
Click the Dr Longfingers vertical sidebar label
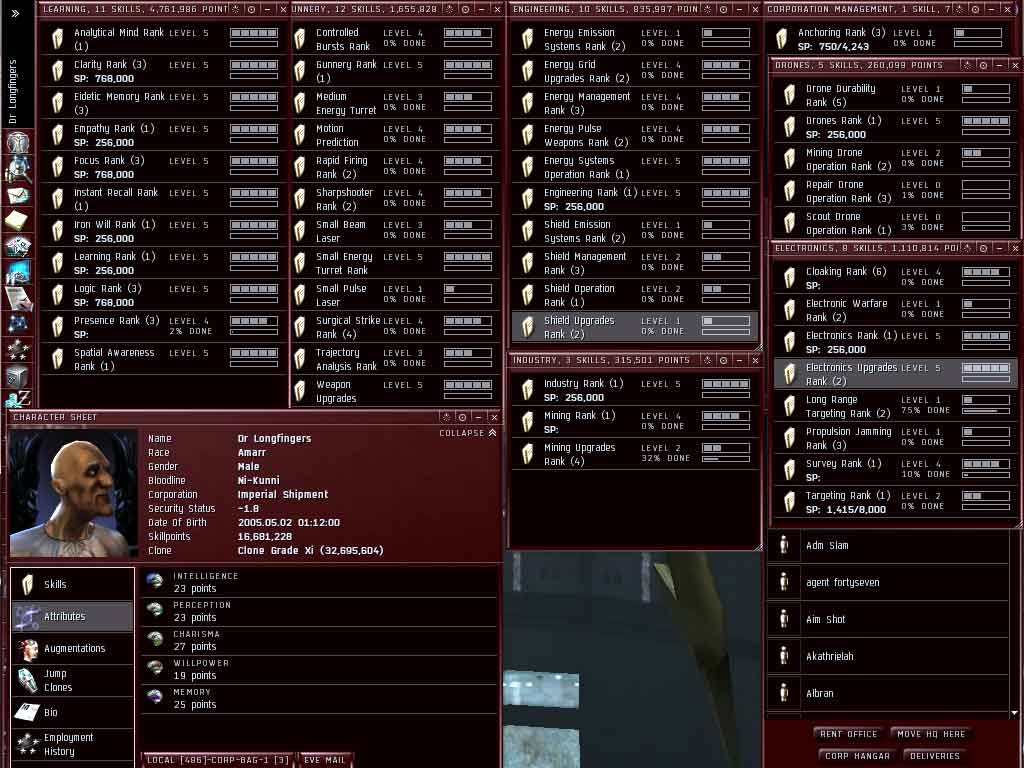[x=13, y=91]
